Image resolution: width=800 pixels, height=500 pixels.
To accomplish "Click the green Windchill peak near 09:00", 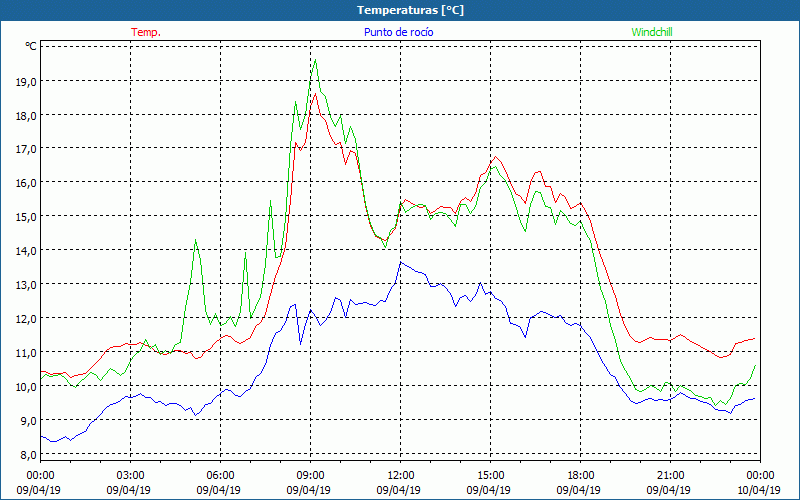I will [315, 60].
